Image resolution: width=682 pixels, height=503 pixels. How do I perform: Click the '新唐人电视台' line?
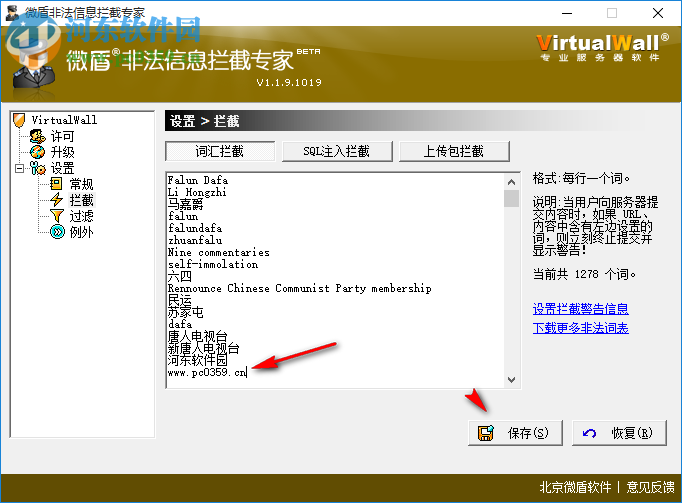point(204,349)
